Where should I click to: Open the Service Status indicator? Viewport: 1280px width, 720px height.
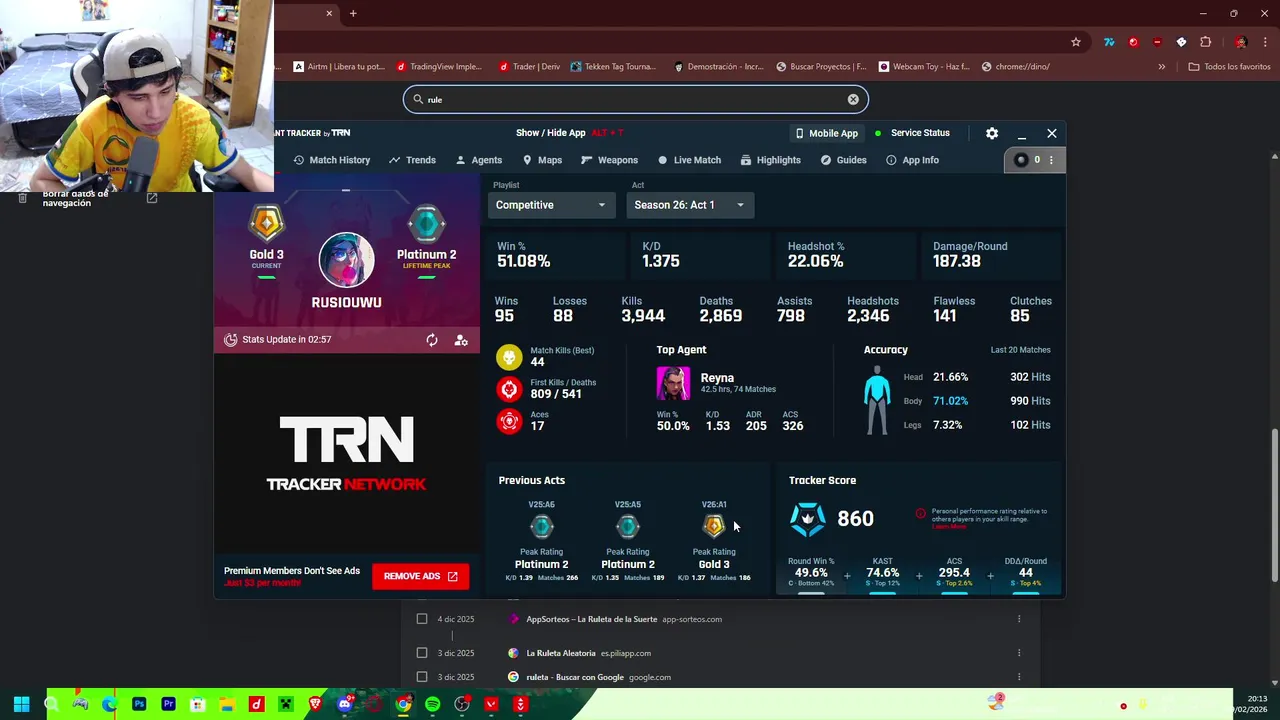912,133
